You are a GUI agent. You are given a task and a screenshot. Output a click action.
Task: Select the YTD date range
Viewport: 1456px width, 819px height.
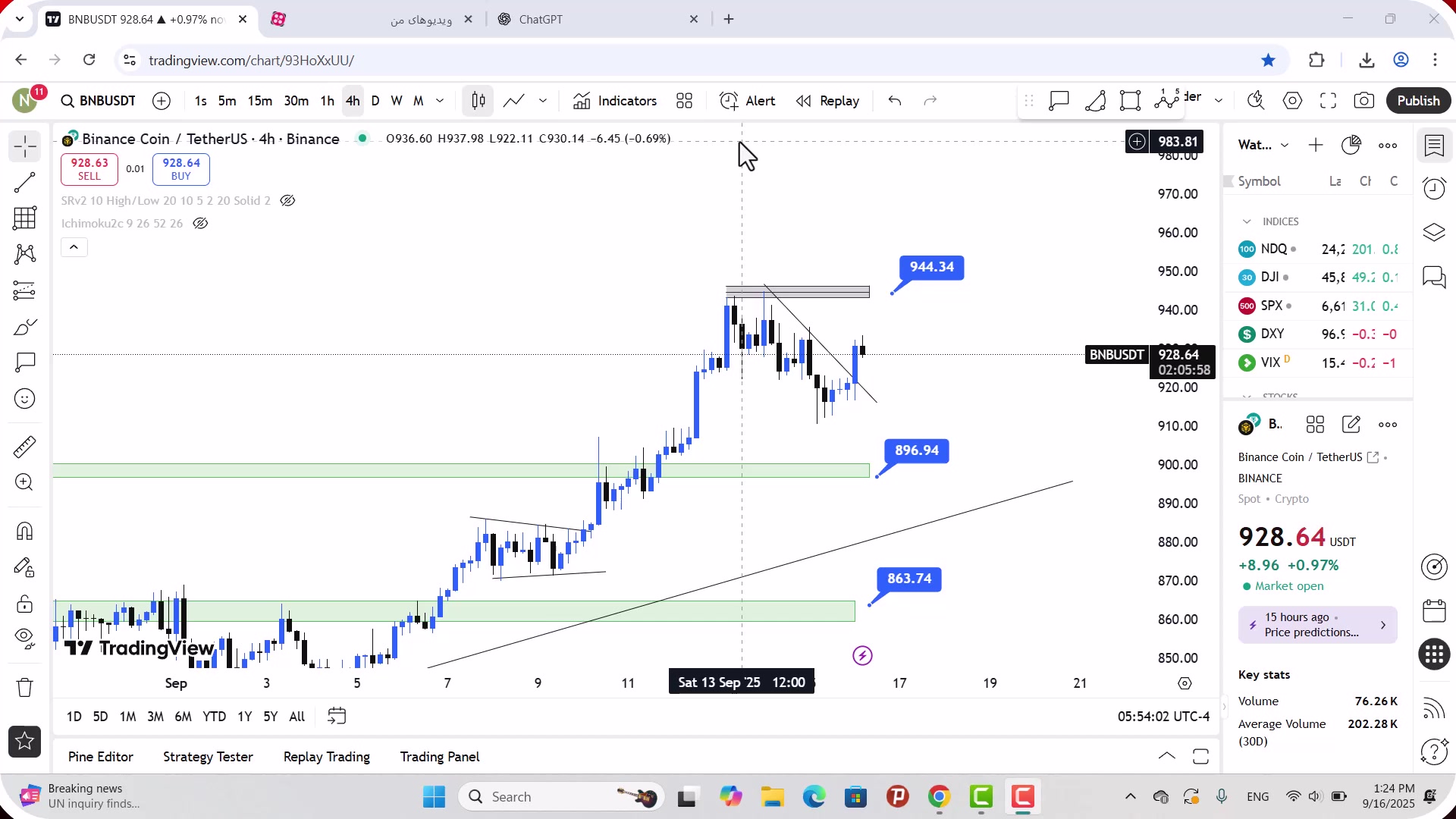(x=215, y=717)
